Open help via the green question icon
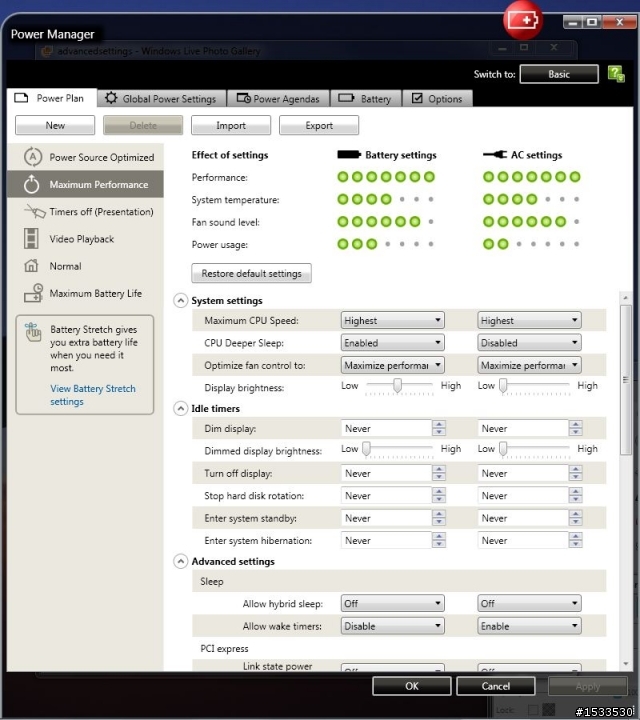The image size is (640, 720). [x=616, y=74]
